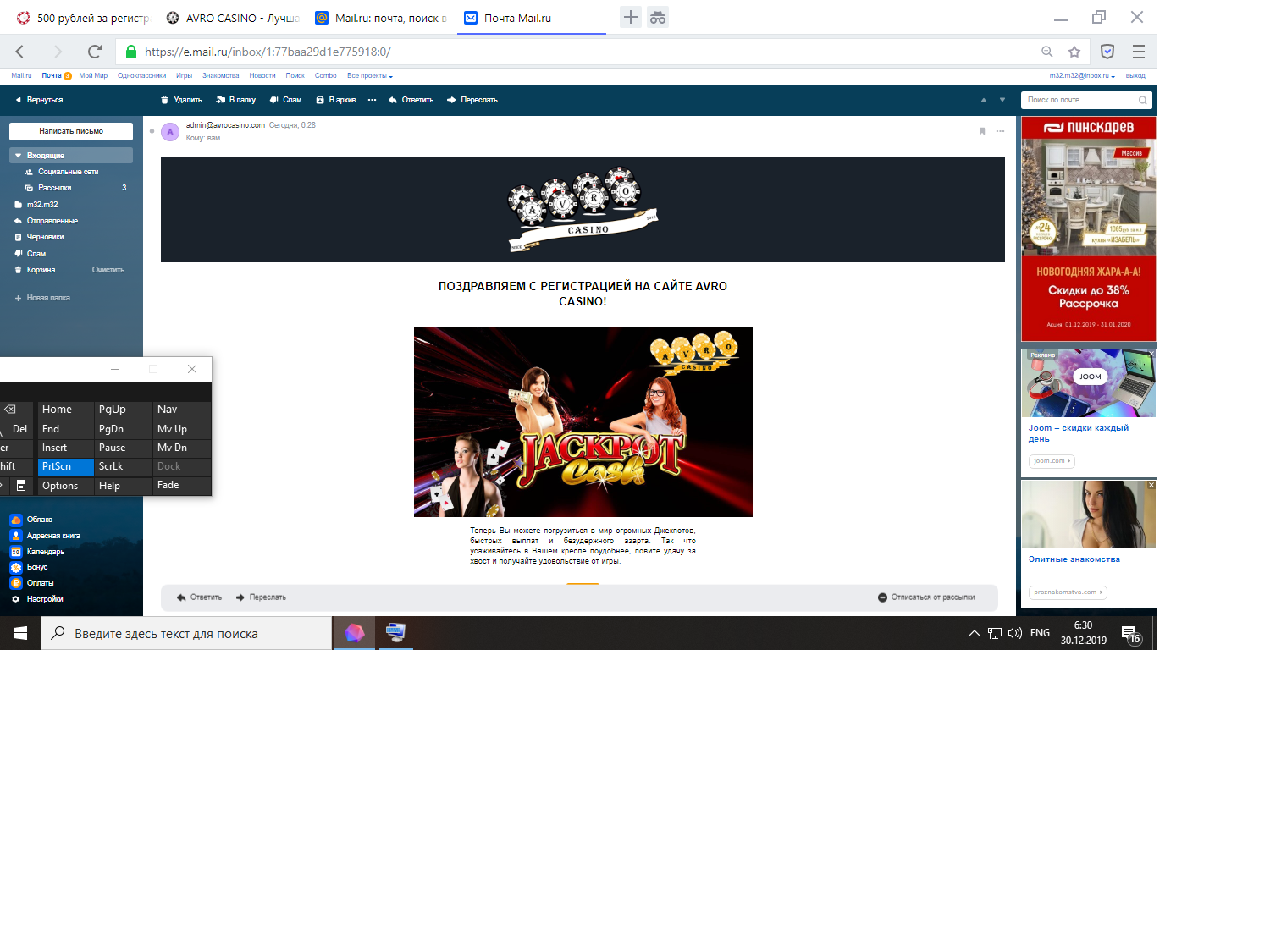The image size is (1270, 952).
Task: Forward the email using the top Переслать
Action: click(472, 100)
